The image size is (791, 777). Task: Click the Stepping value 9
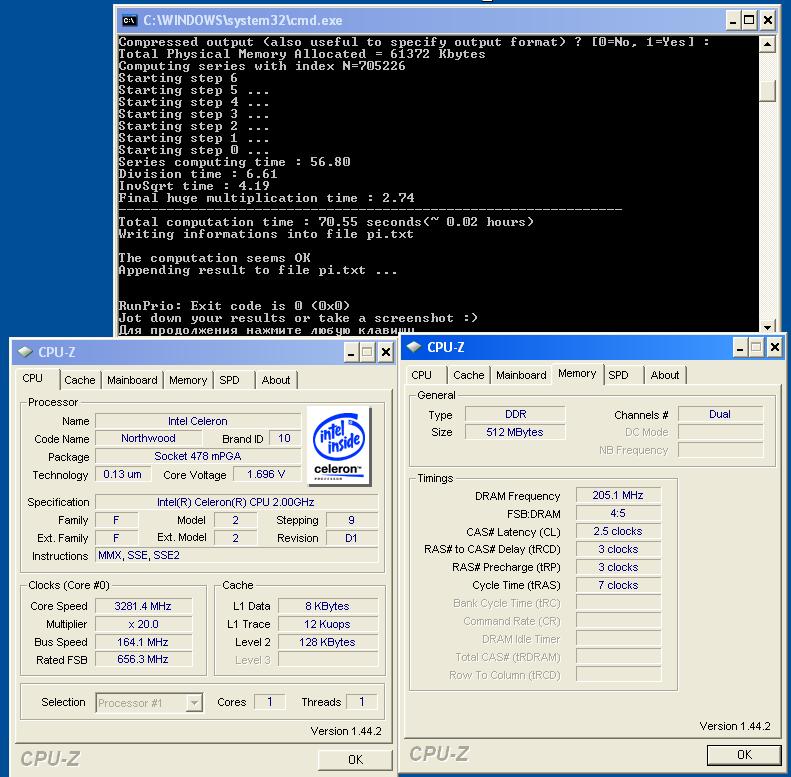click(352, 520)
